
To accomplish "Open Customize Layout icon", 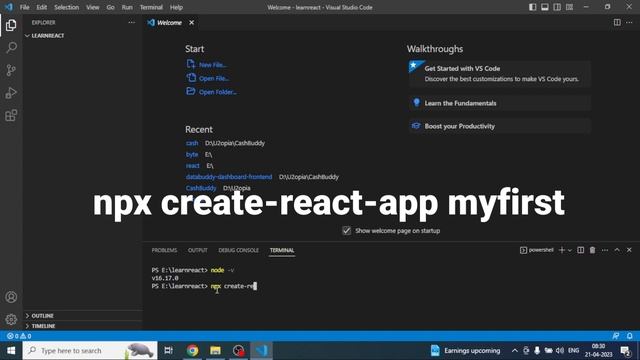I will point(569,7).
